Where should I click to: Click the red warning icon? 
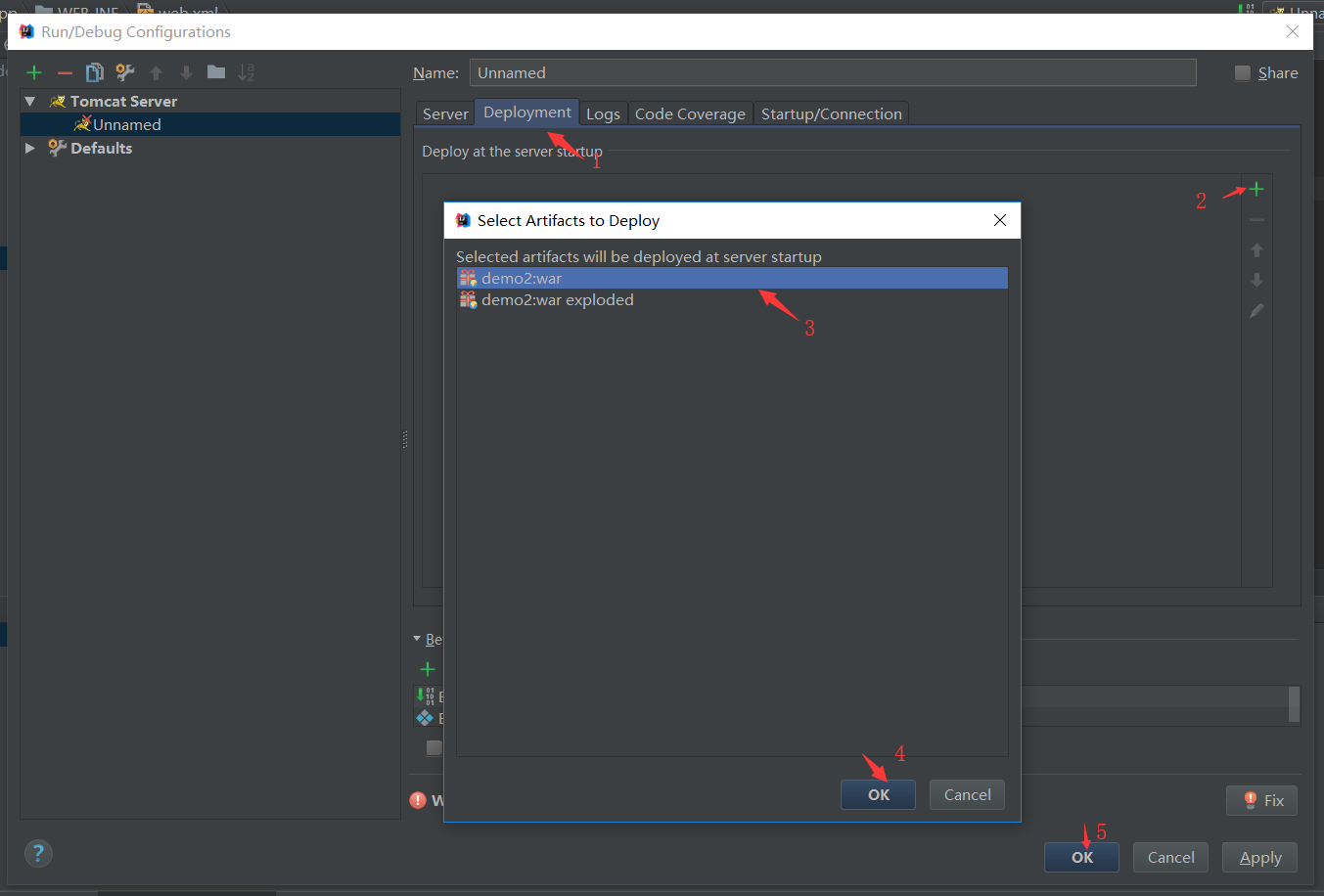(x=418, y=800)
